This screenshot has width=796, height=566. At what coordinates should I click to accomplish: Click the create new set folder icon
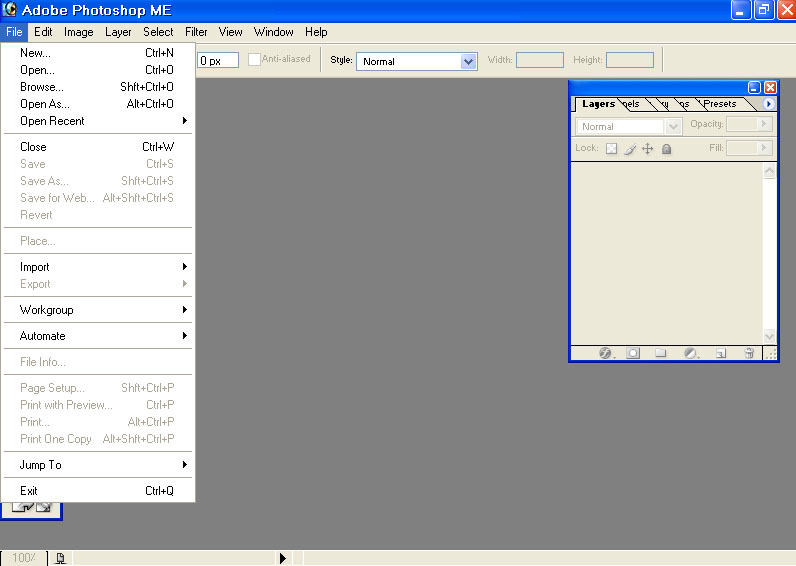[660, 353]
